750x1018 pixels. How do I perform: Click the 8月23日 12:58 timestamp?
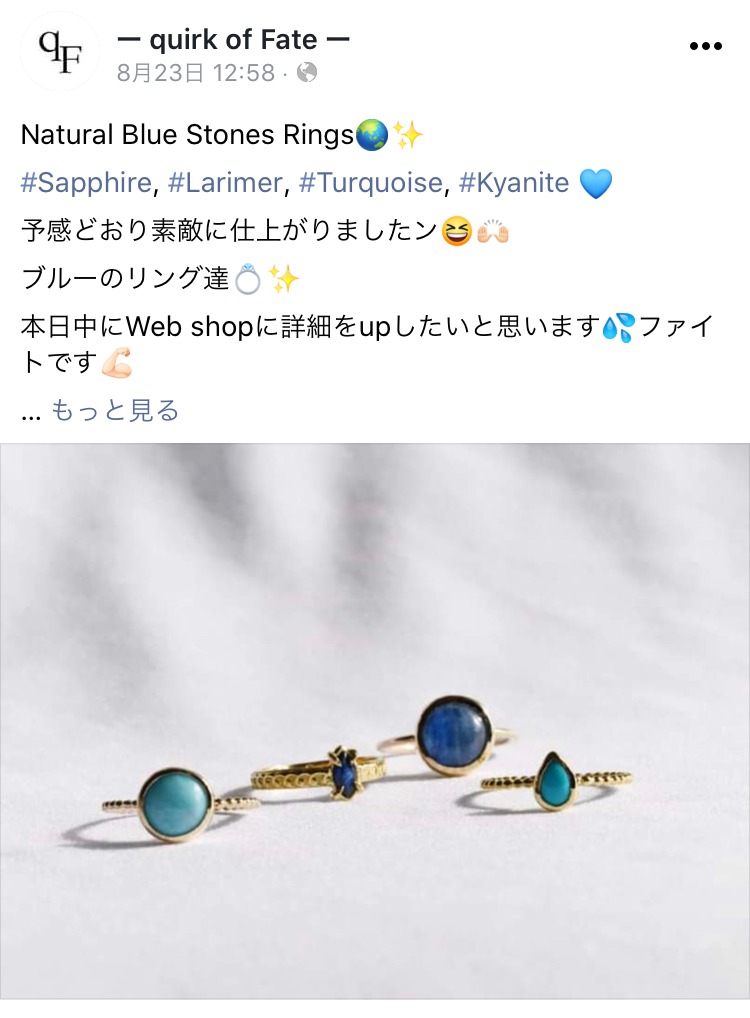tap(196, 73)
